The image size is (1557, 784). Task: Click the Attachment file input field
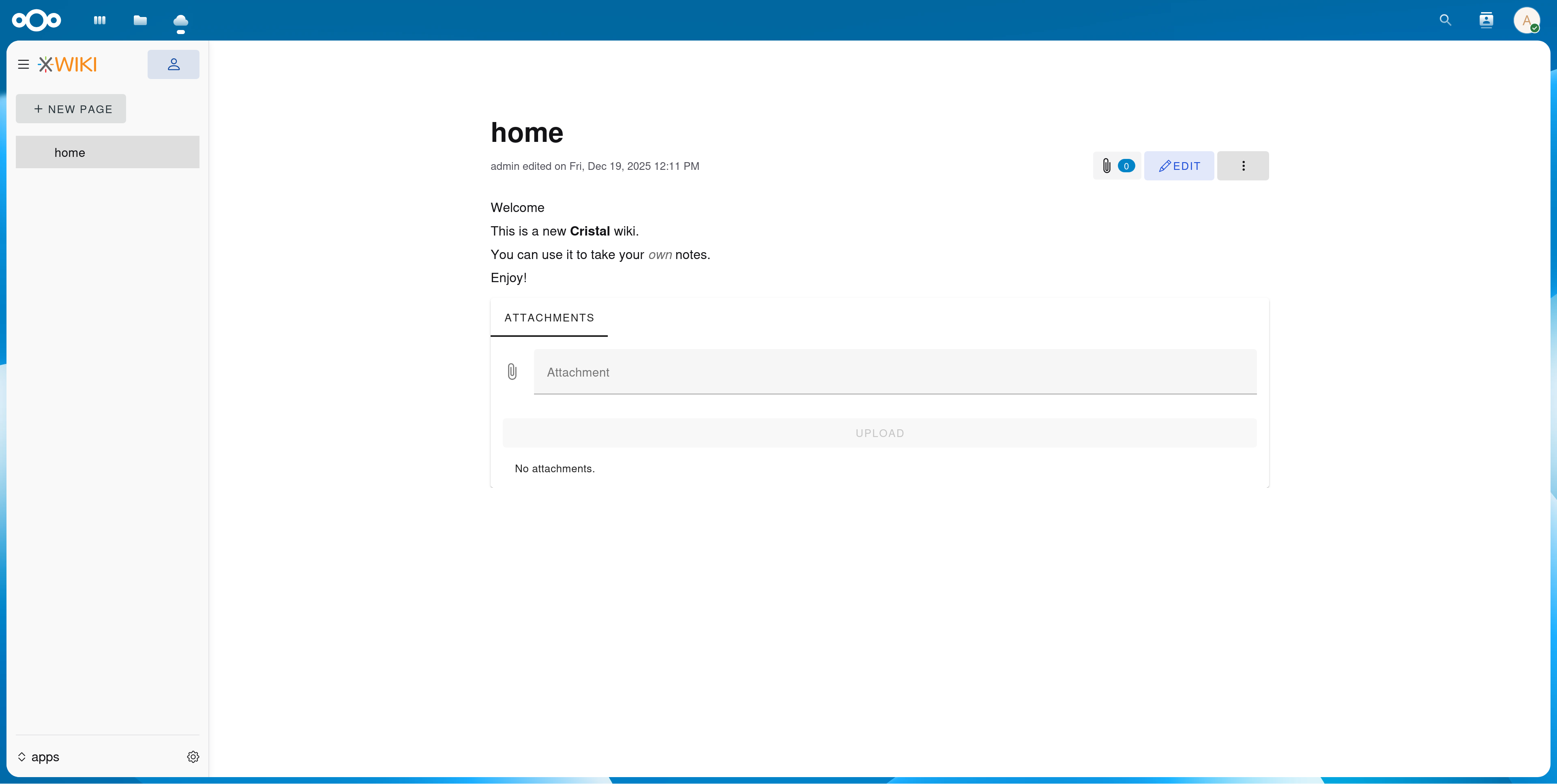(894, 372)
